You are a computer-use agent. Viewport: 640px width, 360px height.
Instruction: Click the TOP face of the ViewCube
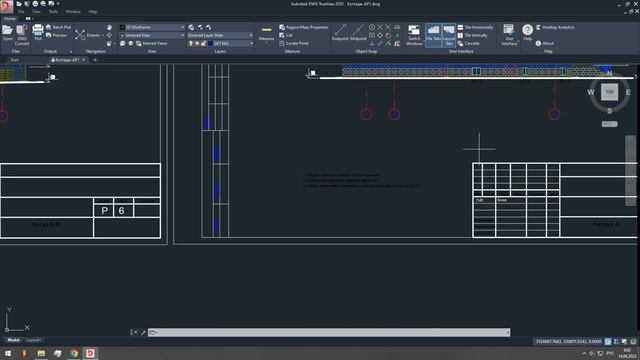pos(609,92)
